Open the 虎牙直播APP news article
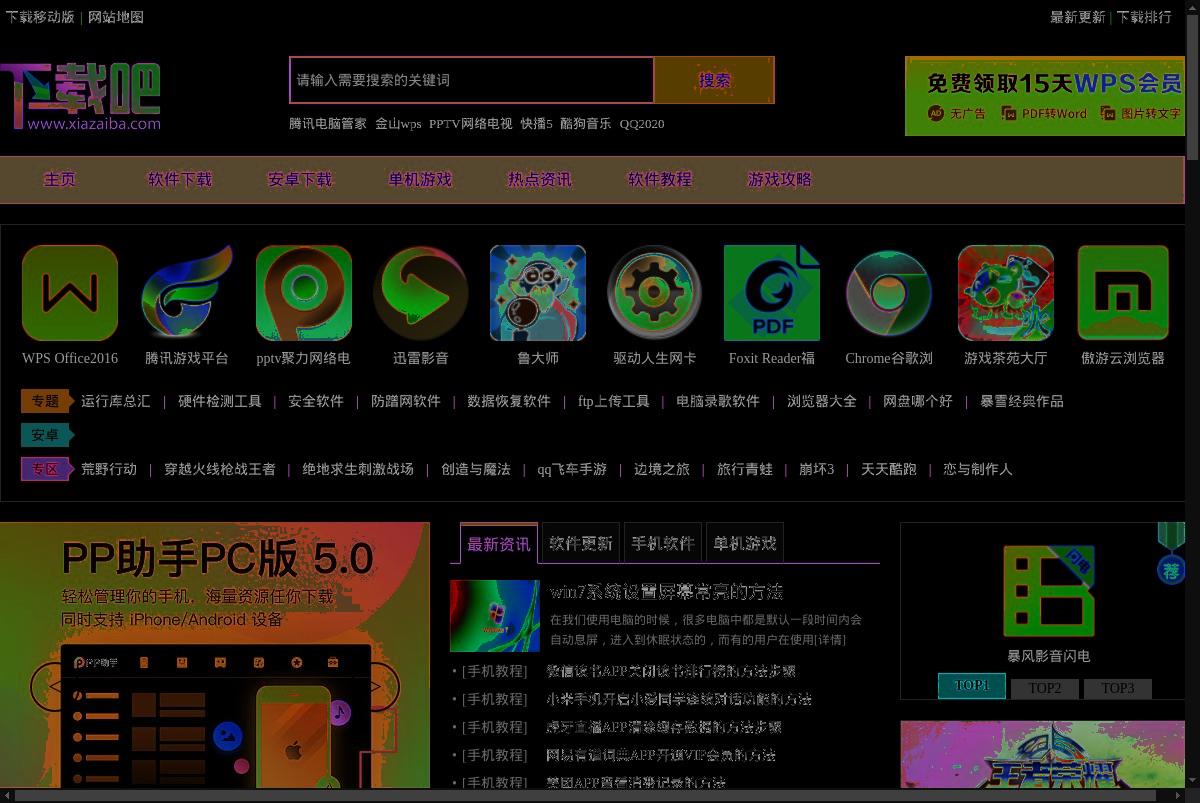This screenshot has height=803, width=1200. coord(664,727)
